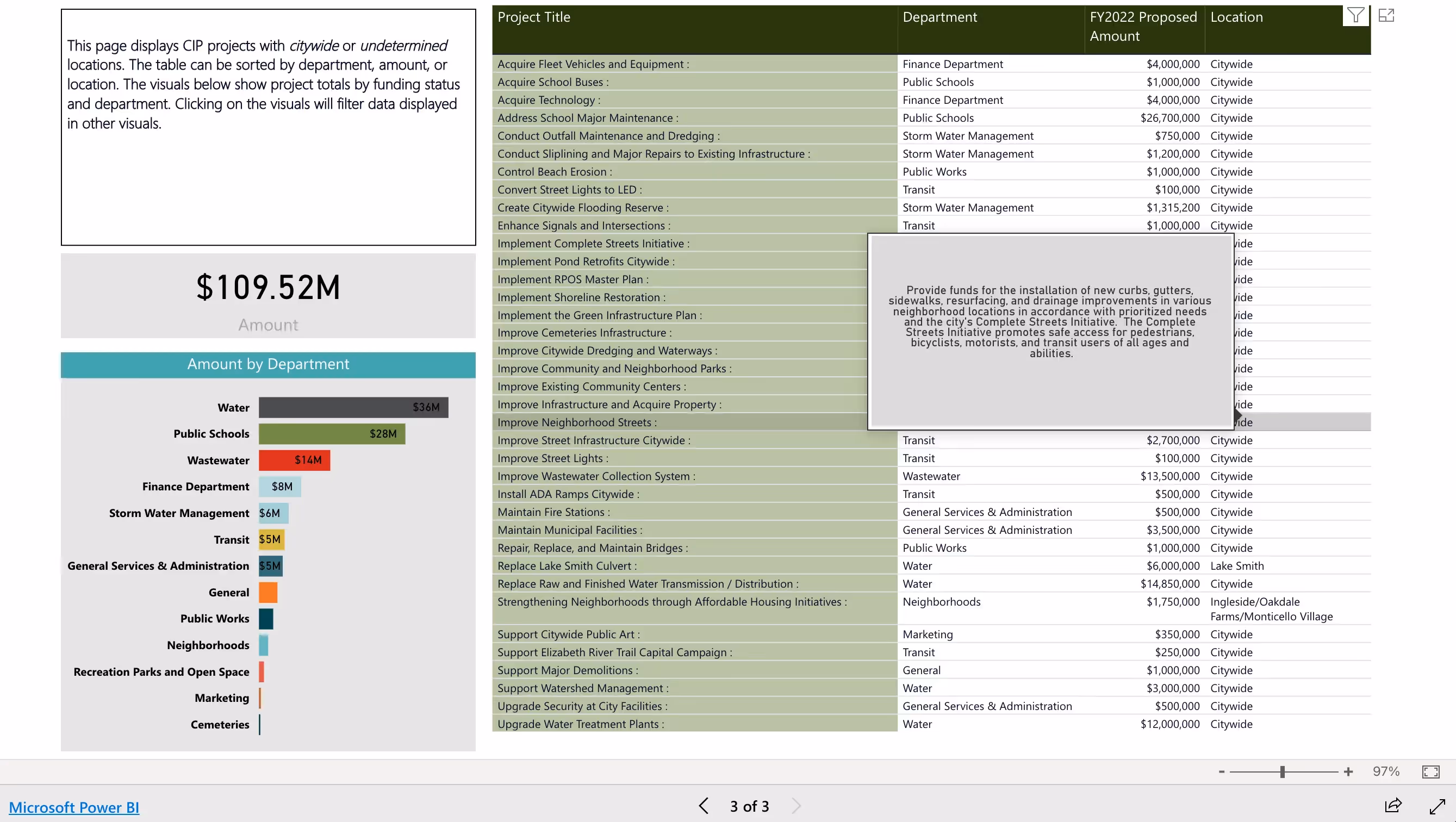The image size is (1456, 822).
Task: Select the Transit $5M bar
Action: [271, 539]
